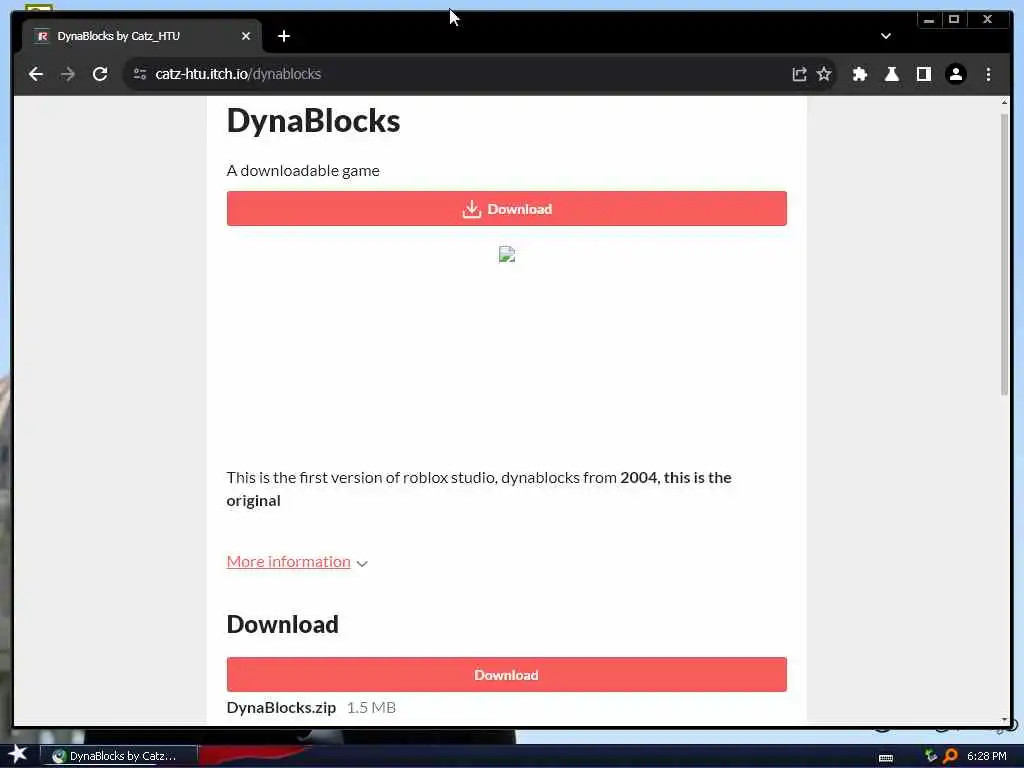Share this page icon in address bar

coord(799,74)
